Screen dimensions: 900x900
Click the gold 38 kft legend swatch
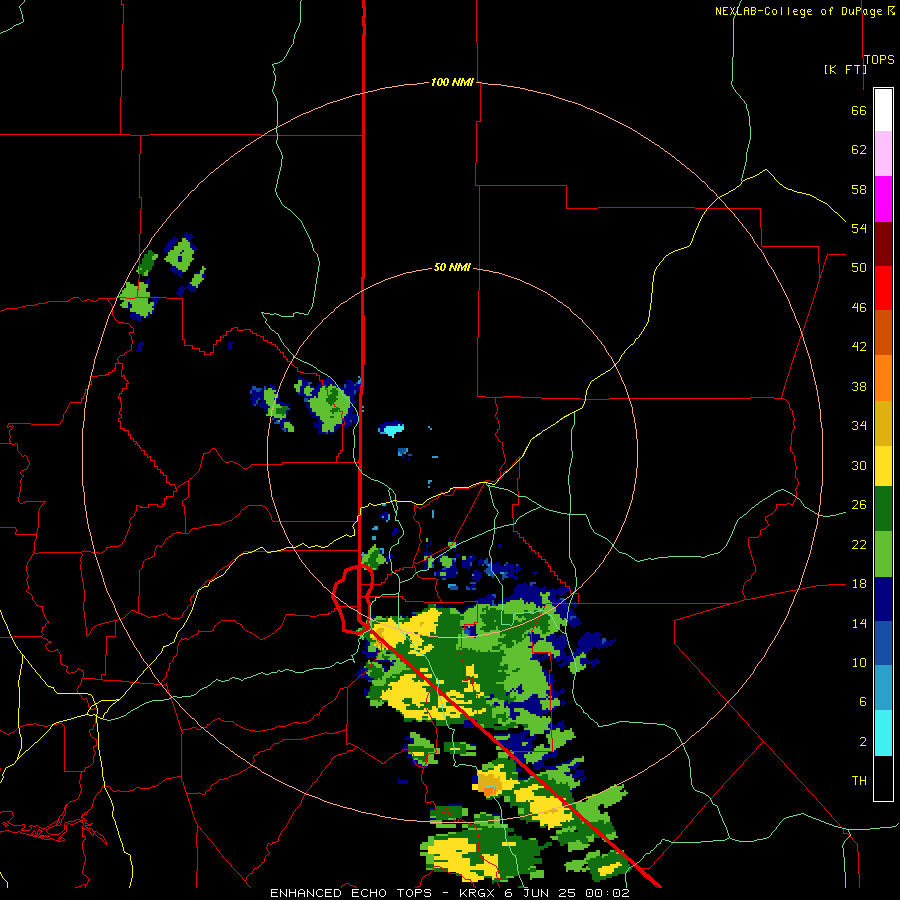coord(883,423)
